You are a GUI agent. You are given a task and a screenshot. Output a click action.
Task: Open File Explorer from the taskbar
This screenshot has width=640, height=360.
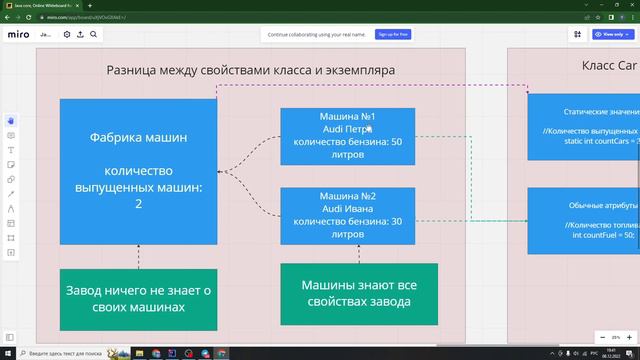(140, 353)
